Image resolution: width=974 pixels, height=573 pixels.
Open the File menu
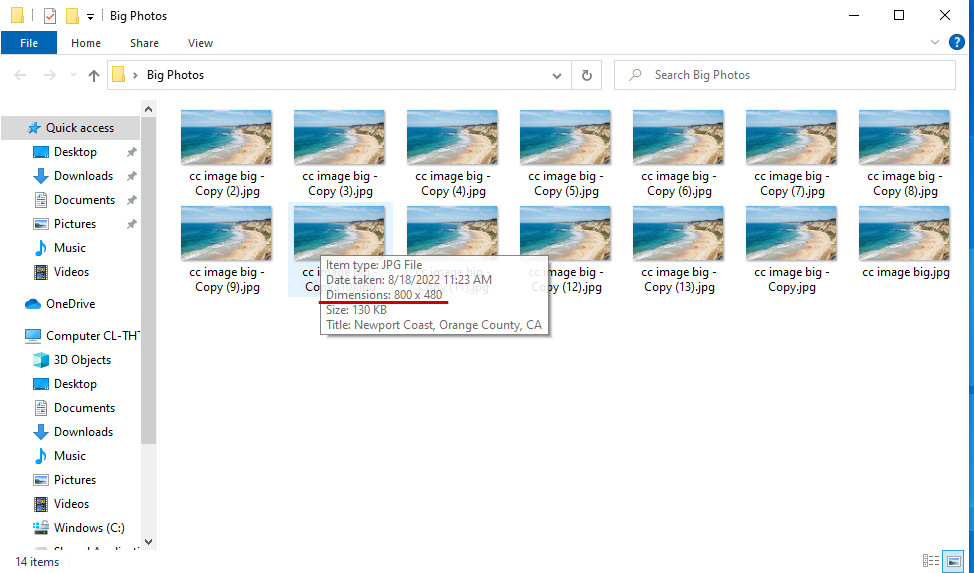(29, 43)
